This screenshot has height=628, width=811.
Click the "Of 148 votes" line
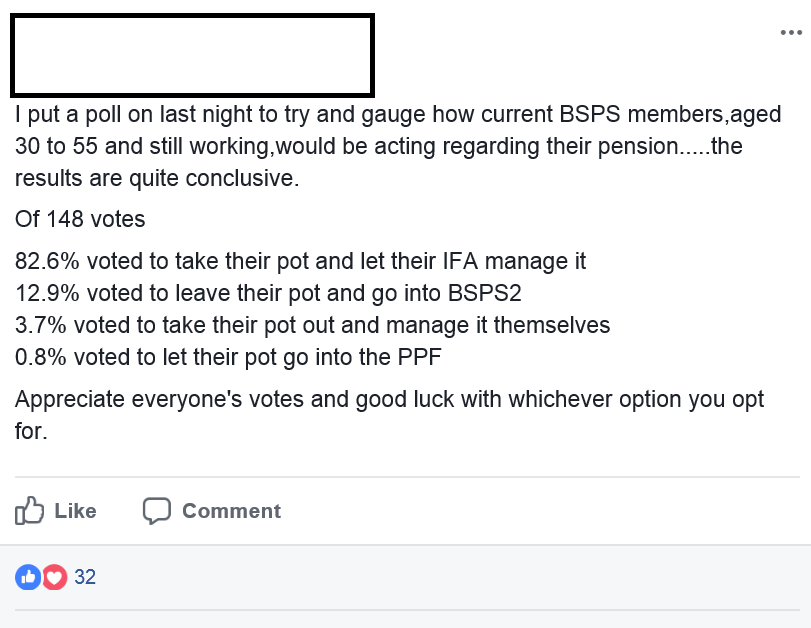[82, 219]
